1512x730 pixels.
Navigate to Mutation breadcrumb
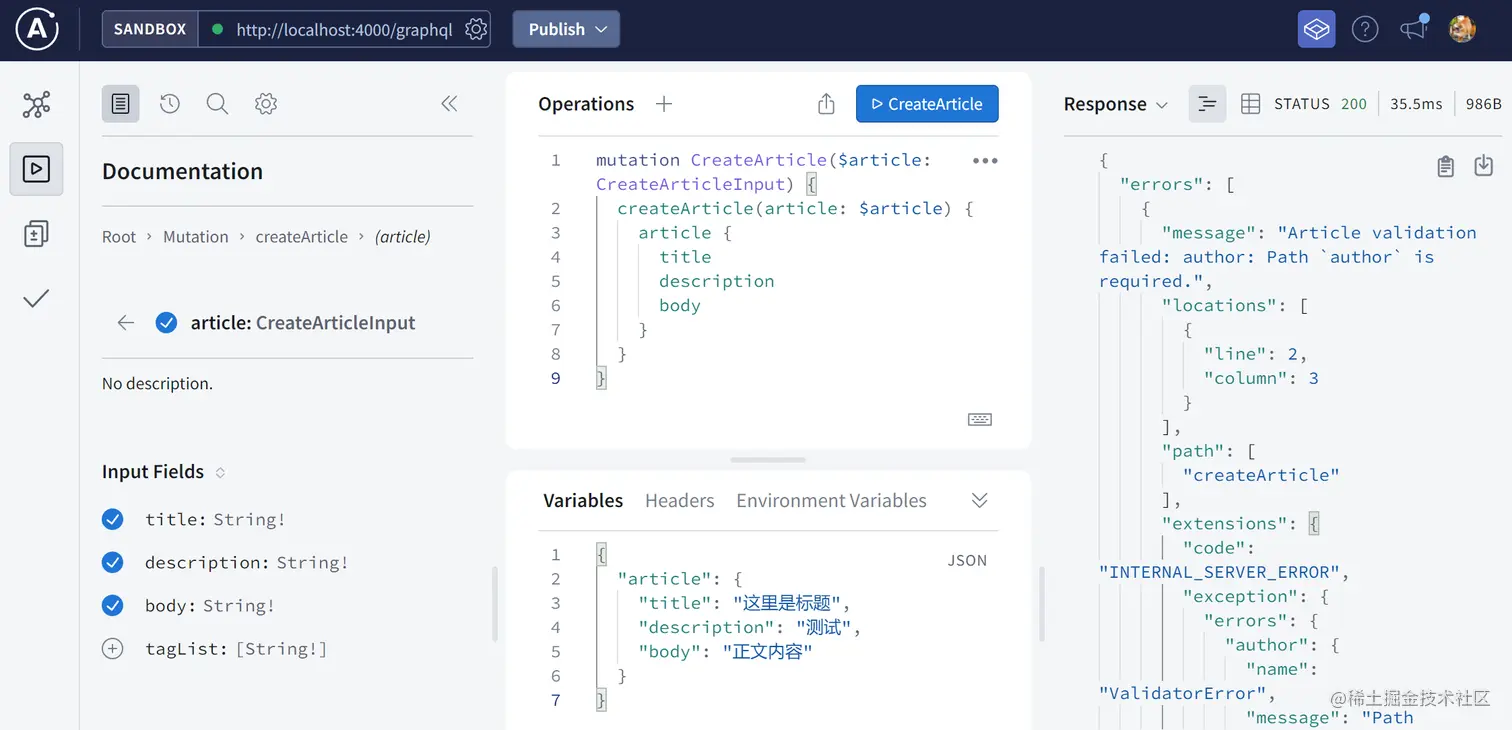(x=196, y=237)
